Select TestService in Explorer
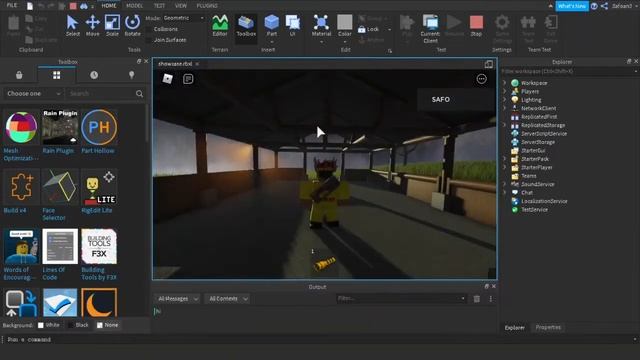This screenshot has height=360, width=640. (530, 209)
